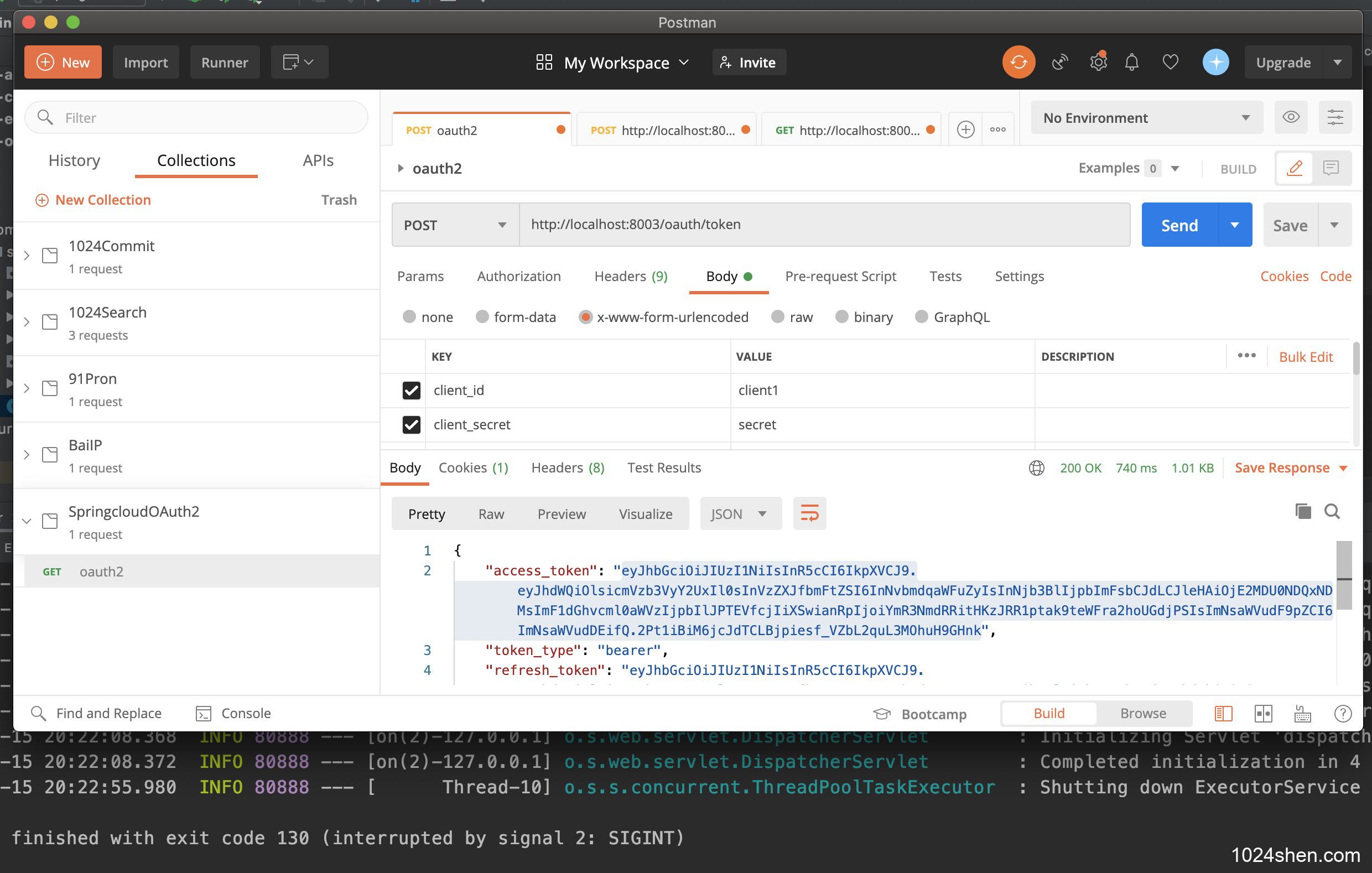Uncheck the client_id parameter checkbox
Viewport: 1372px width, 873px height.
point(411,391)
